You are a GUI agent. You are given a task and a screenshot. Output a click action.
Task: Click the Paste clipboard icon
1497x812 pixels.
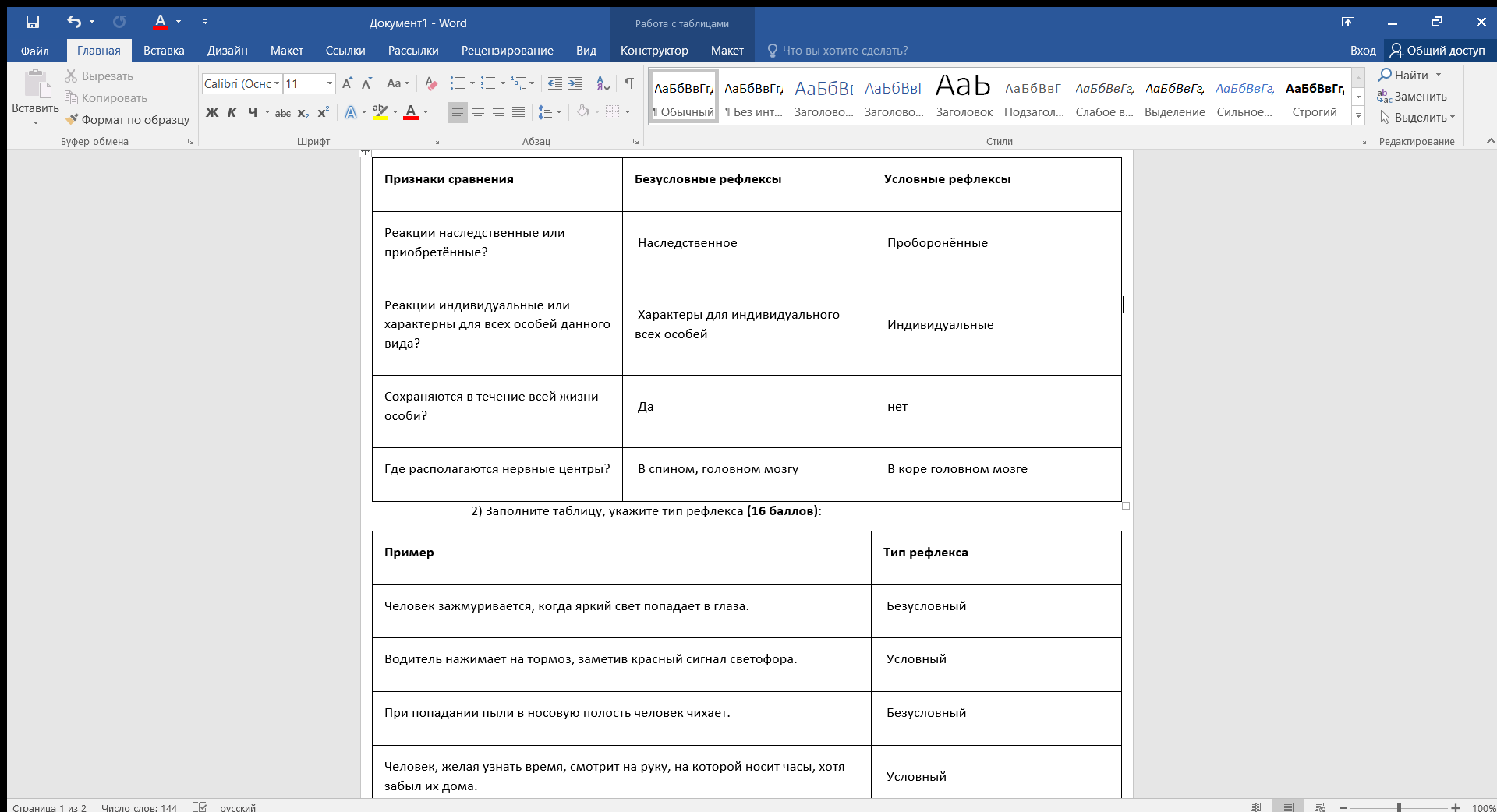tap(35, 84)
